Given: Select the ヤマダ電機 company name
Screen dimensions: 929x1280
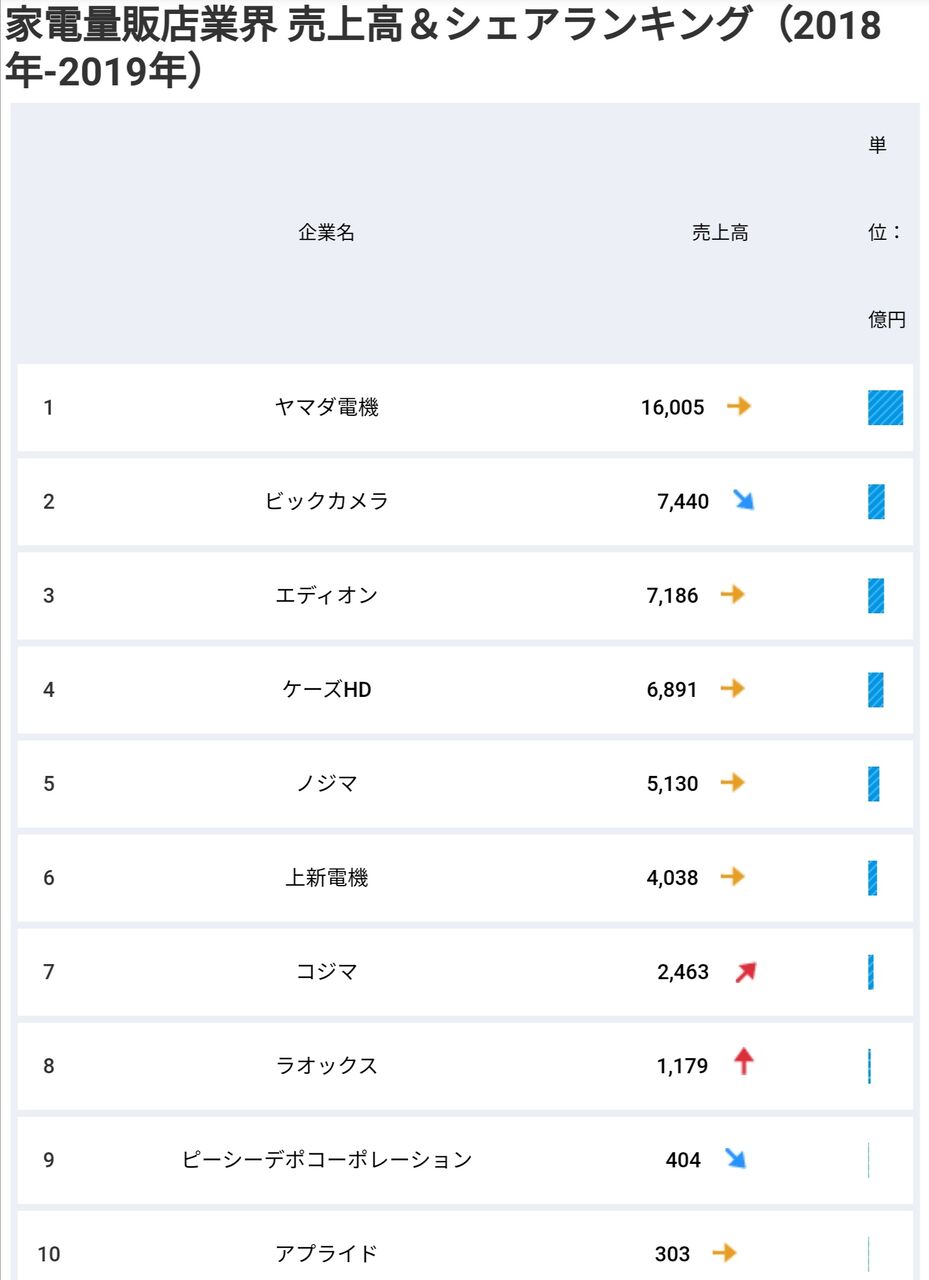Looking at the screenshot, I should click(327, 408).
